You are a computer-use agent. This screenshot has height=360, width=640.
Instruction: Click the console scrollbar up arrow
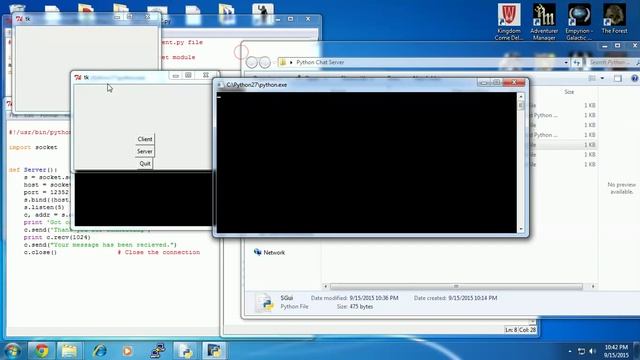pyautogui.click(x=521, y=97)
